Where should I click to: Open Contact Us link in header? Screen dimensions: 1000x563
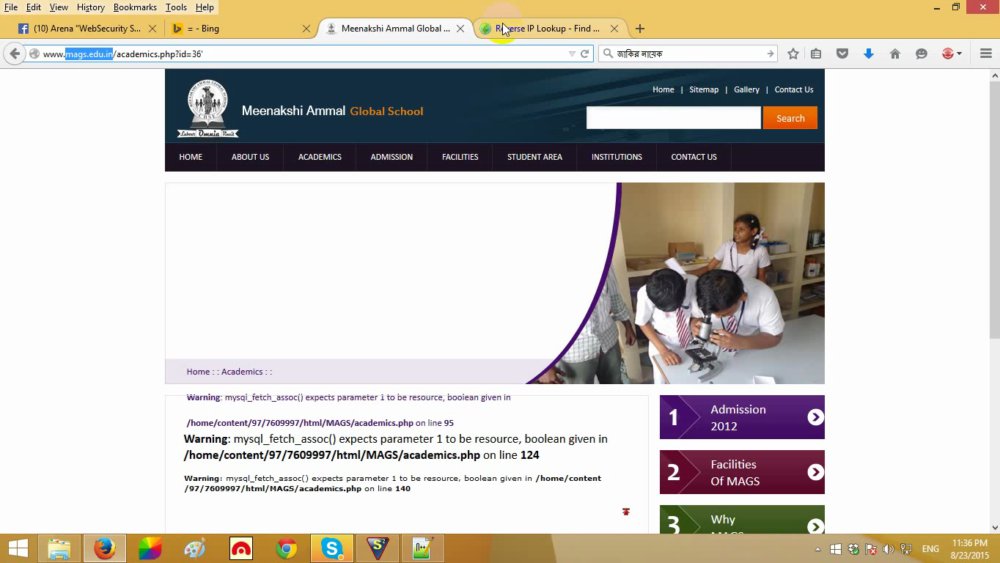794,90
